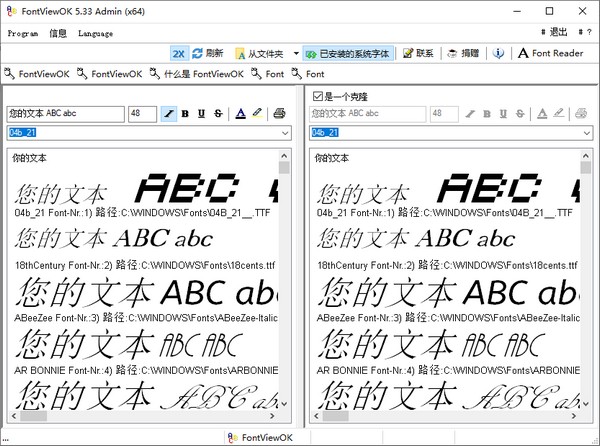Toggle italic in left panel
The width and height of the screenshot is (600, 446).
pos(169,114)
